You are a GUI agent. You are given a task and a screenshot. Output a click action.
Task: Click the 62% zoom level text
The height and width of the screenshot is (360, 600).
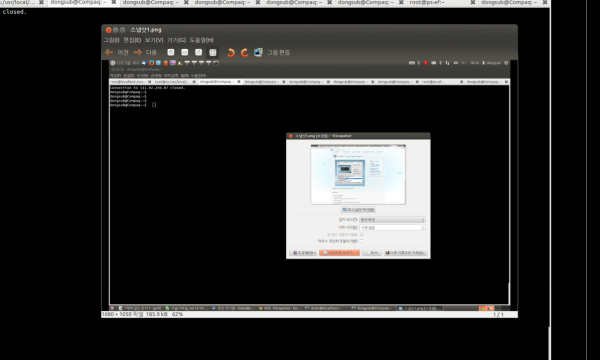click(177, 314)
